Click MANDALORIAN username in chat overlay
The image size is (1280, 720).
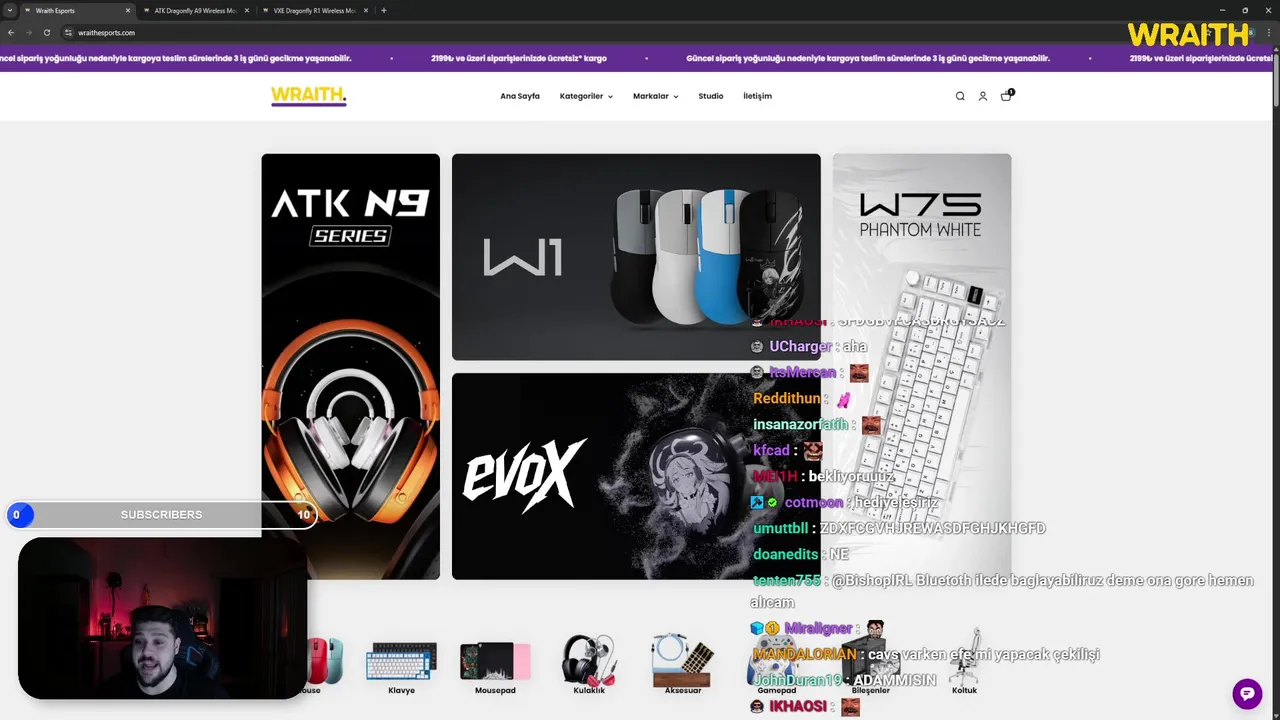tap(805, 654)
